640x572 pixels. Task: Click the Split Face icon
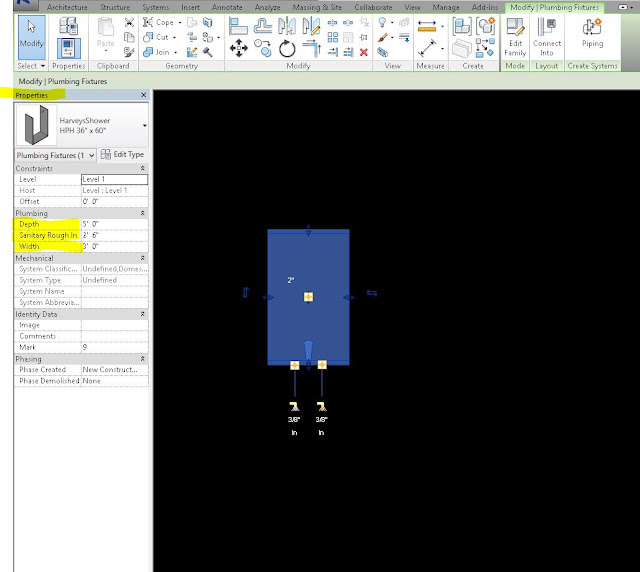(x=208, y=22)
